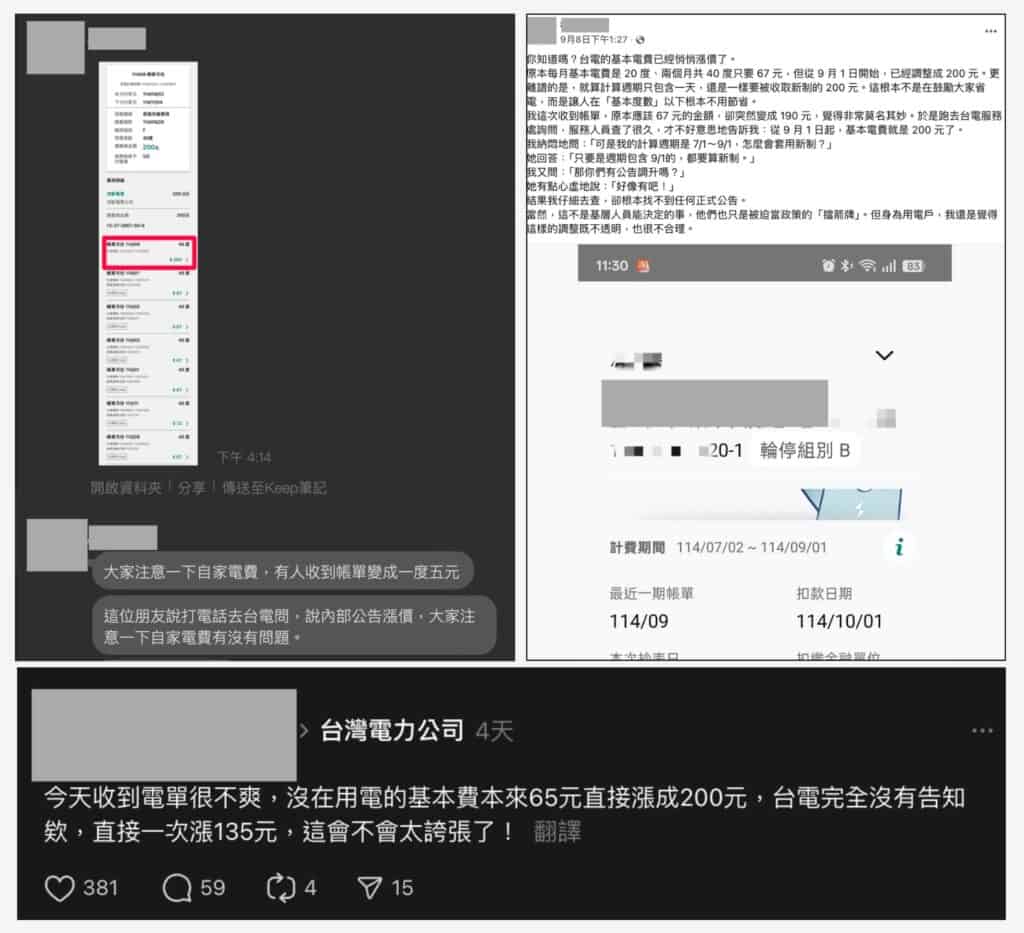Click the 扣款日期 label
1024x933 pixels.
[824, 593]
